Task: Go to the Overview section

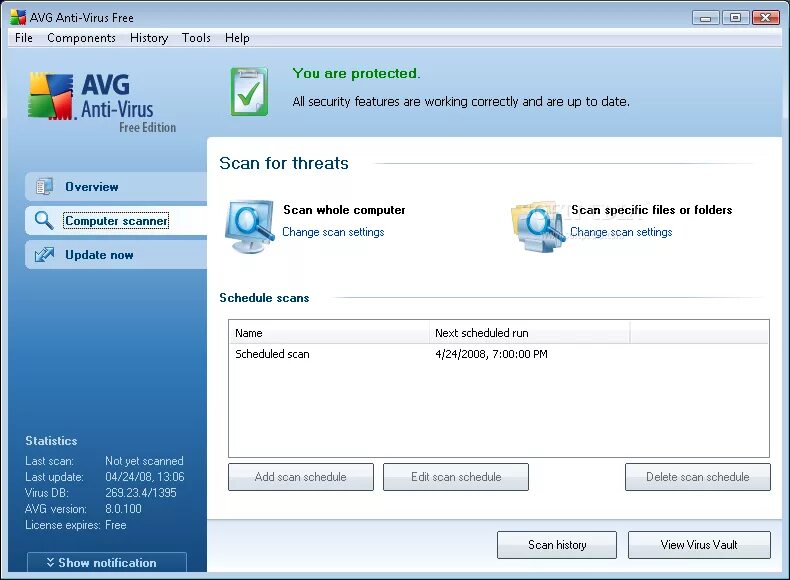Action: [x=116, y=186]
